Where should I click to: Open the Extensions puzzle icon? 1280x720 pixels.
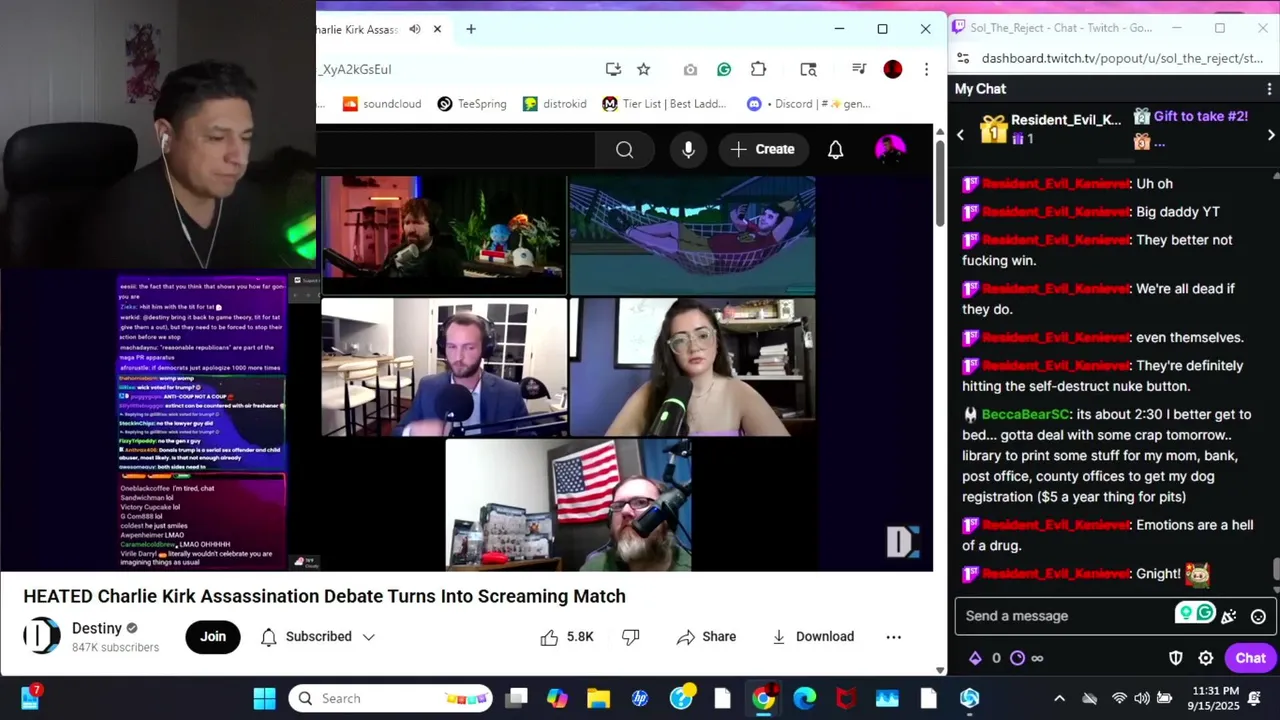point(758,69)
